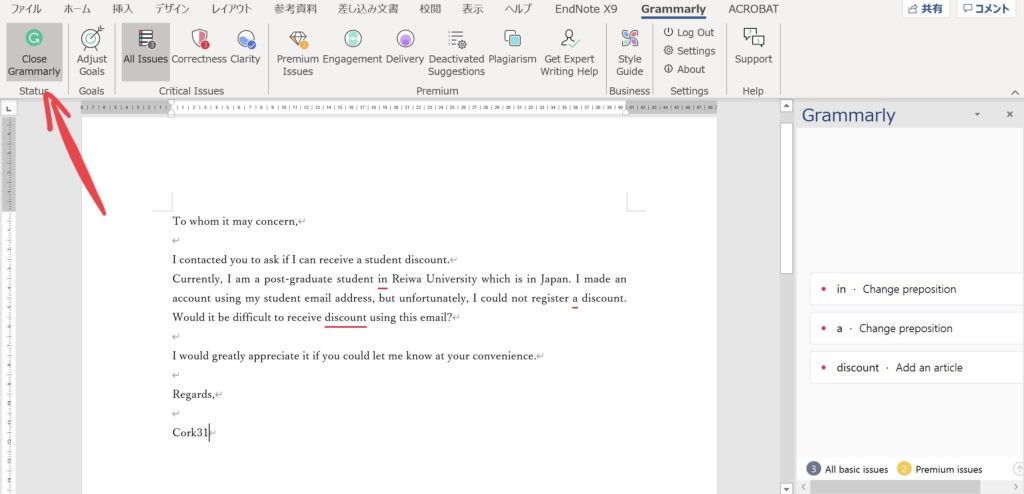This screenshot has width=1024, height=494.
Task: Open the 'discount · Add an article' suggestion
Action: [x=916, y=367]
